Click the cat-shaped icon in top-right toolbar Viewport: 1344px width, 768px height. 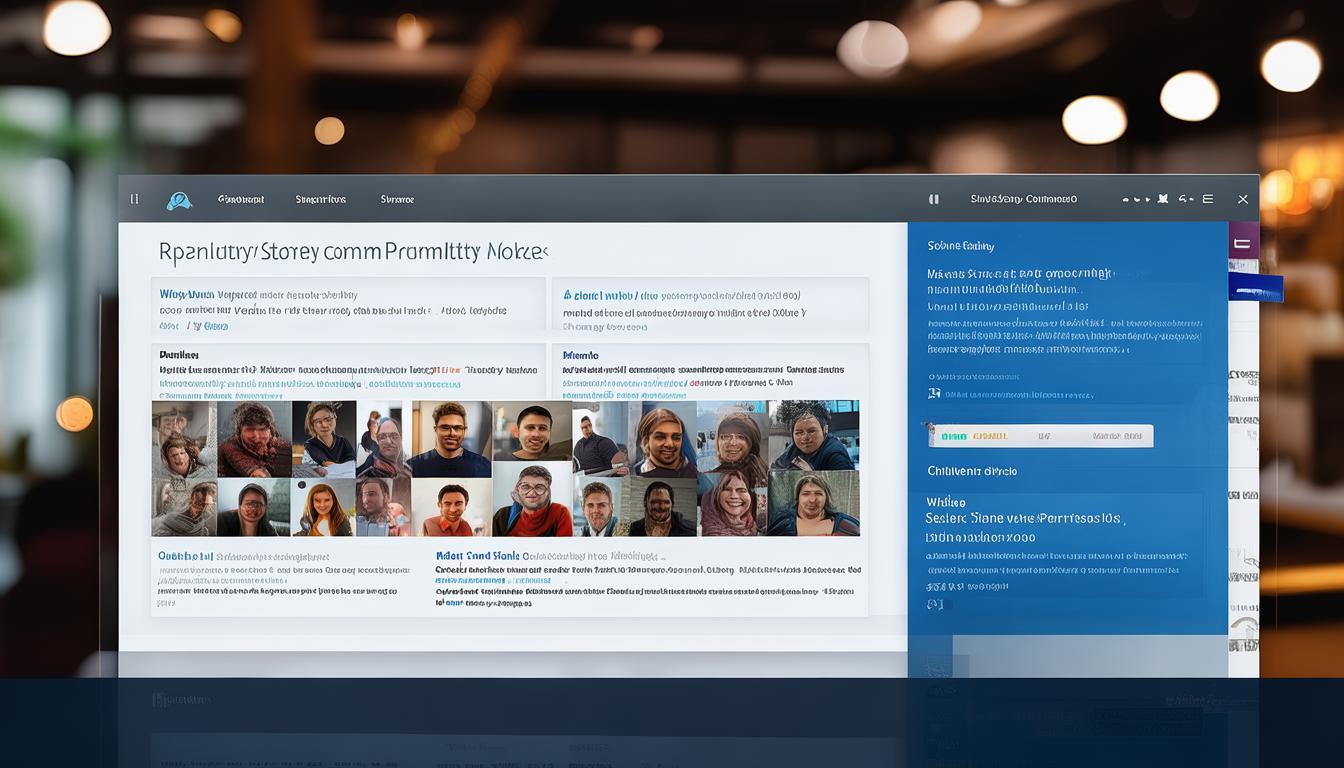click(x=1162, y=199)
